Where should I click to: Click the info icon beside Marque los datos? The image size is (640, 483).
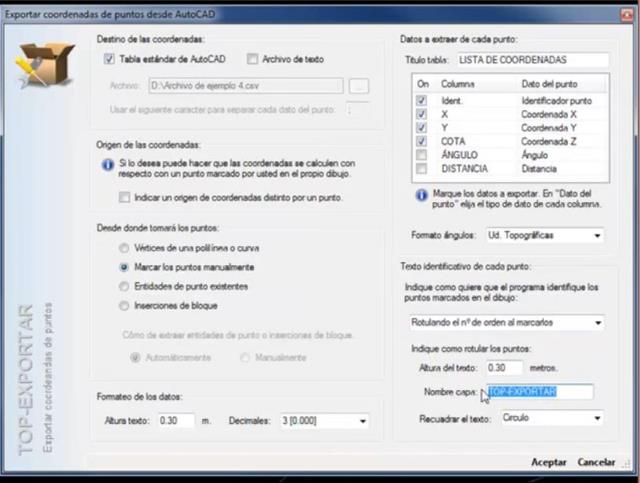(421, 195)
